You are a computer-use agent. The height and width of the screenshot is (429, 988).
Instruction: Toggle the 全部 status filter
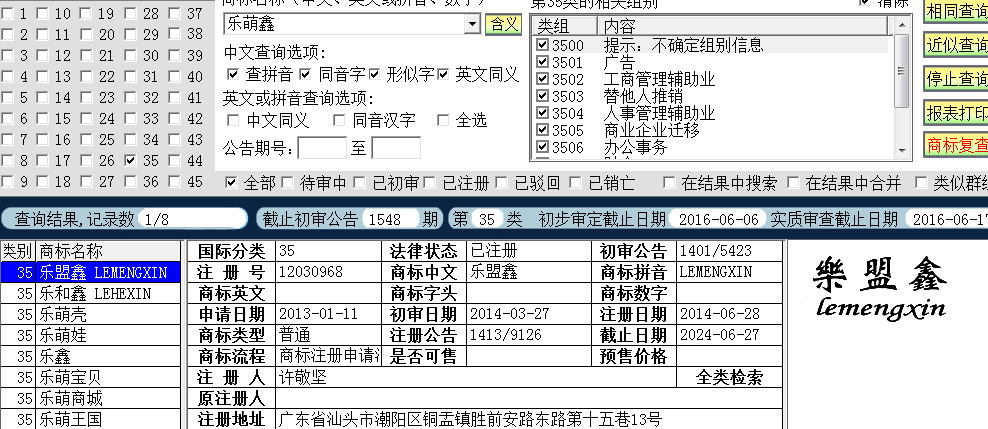231,183
